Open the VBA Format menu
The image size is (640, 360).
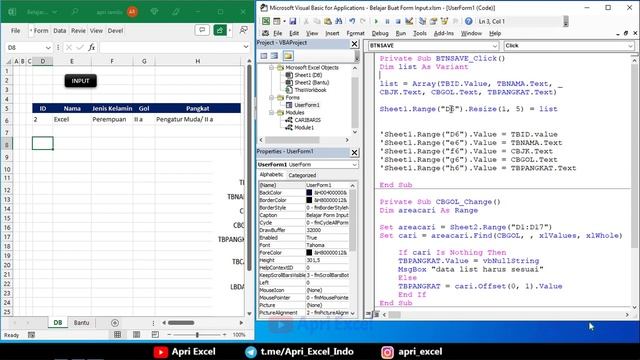(355, 33)
